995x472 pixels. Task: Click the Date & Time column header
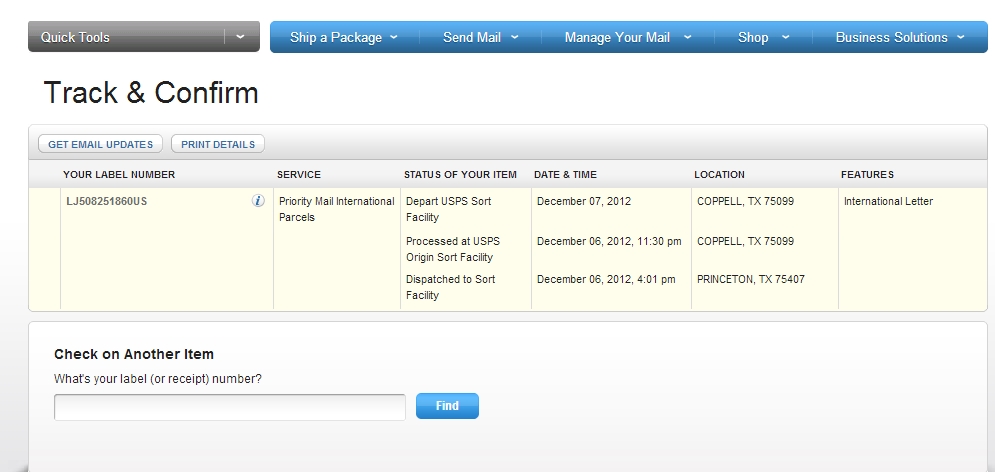(x=565, y=174)
